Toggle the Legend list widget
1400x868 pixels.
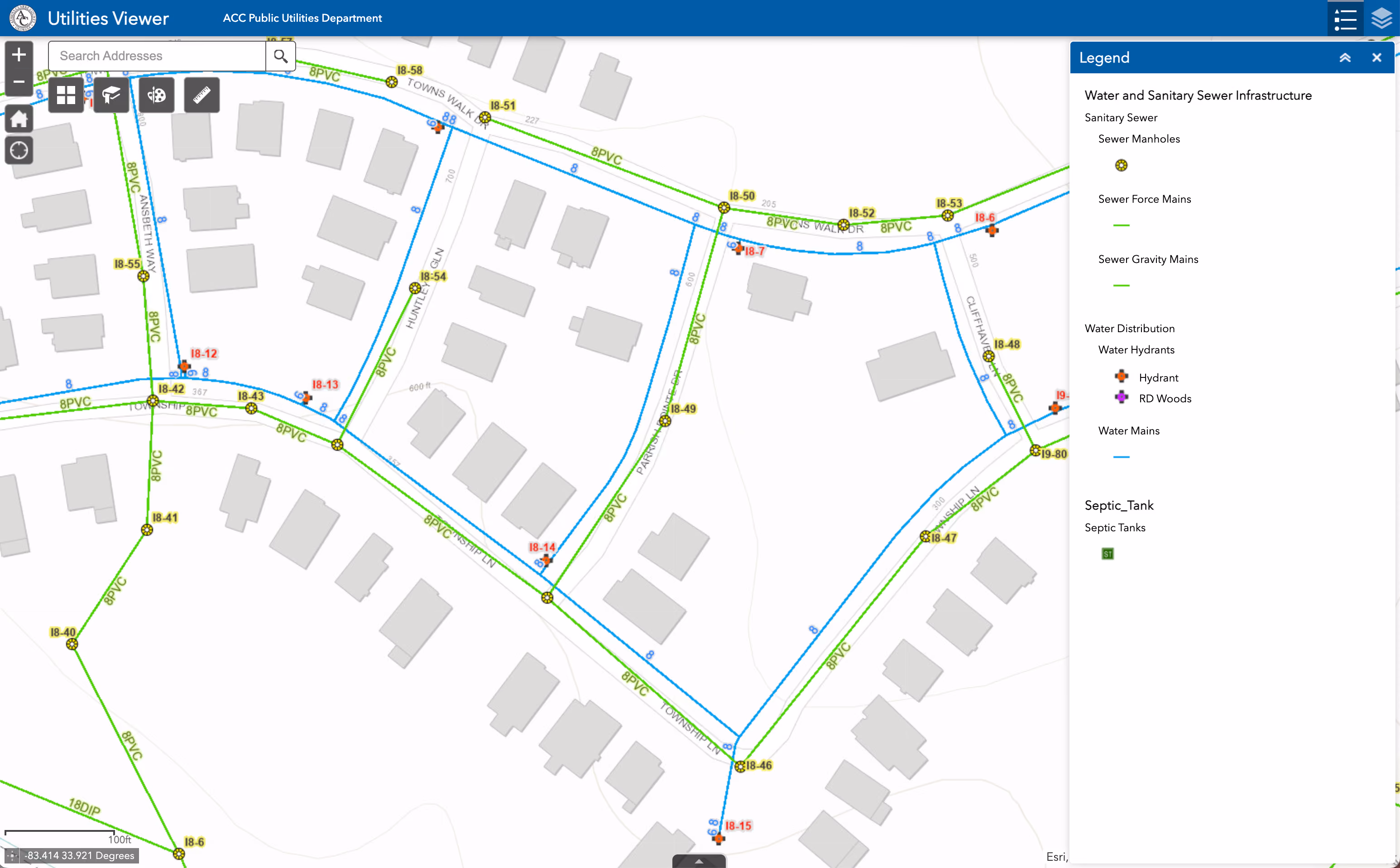[1345, 19]
